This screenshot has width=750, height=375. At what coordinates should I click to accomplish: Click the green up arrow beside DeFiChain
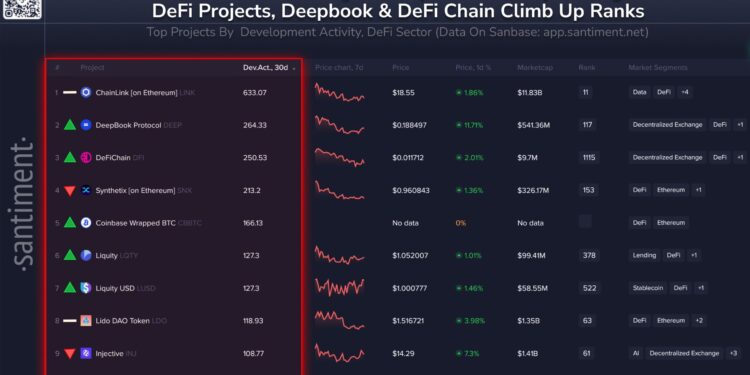[x=70, y=157]
